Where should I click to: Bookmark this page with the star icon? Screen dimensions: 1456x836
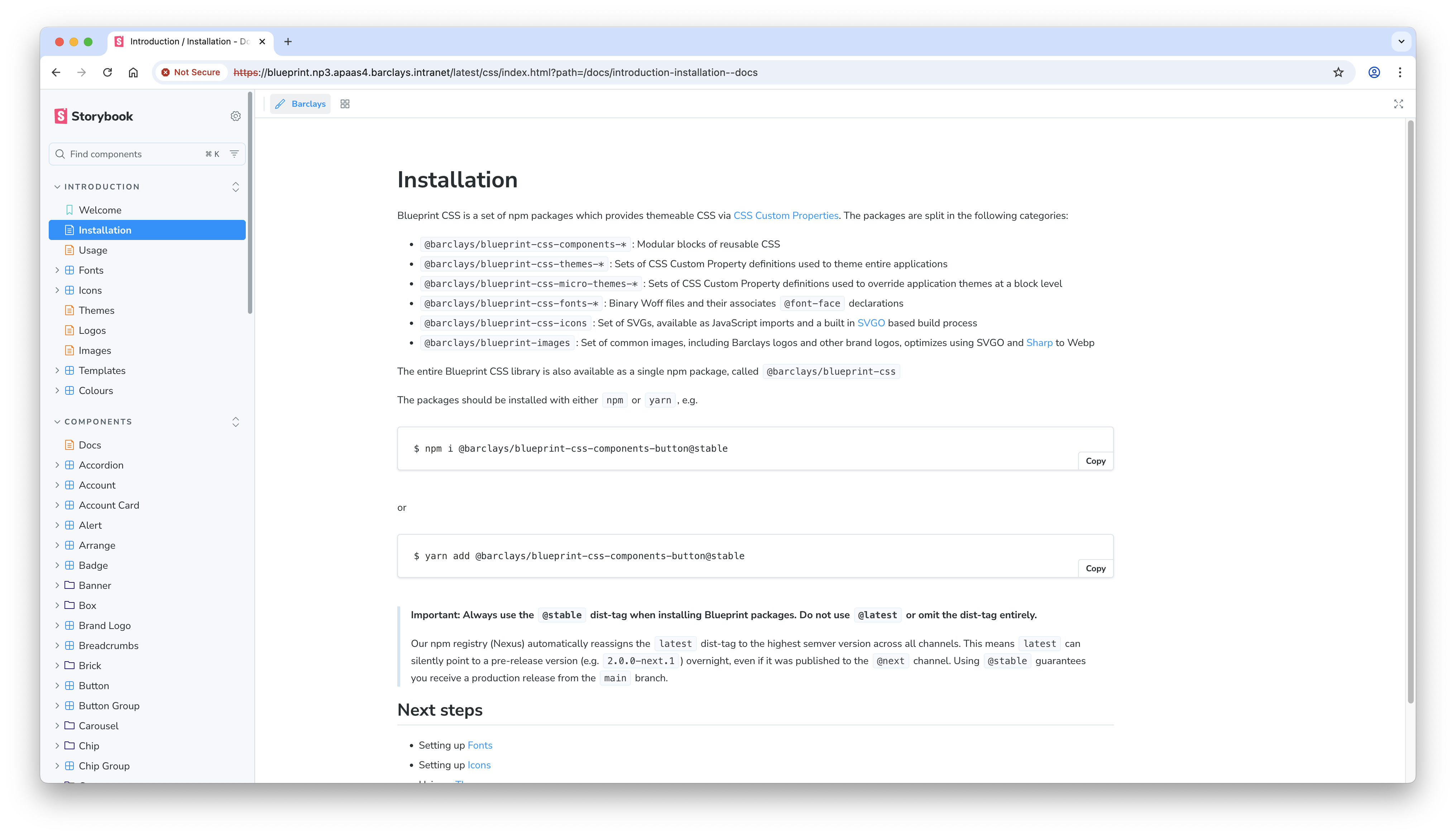1338,72
